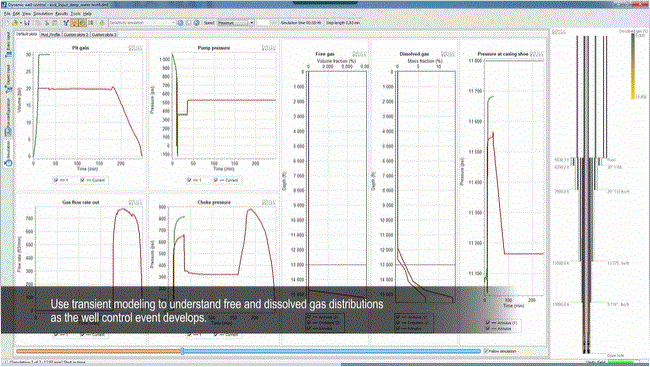The width and height of the screenshot is (650, 367).
Task: Toggle Annulus (T) checkbox in casing shoe legend
Action: coord(488,322)
